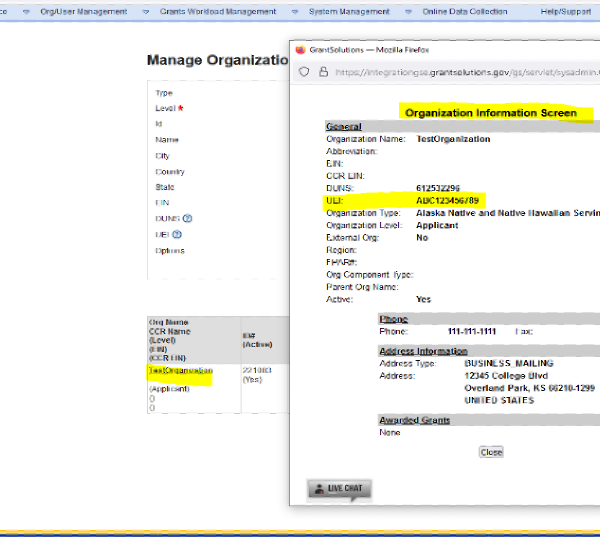Screen dimensions: 600x538
Task: Click the UEI help question mark icon
Action: pyautogui.click(x=177, y=235)
